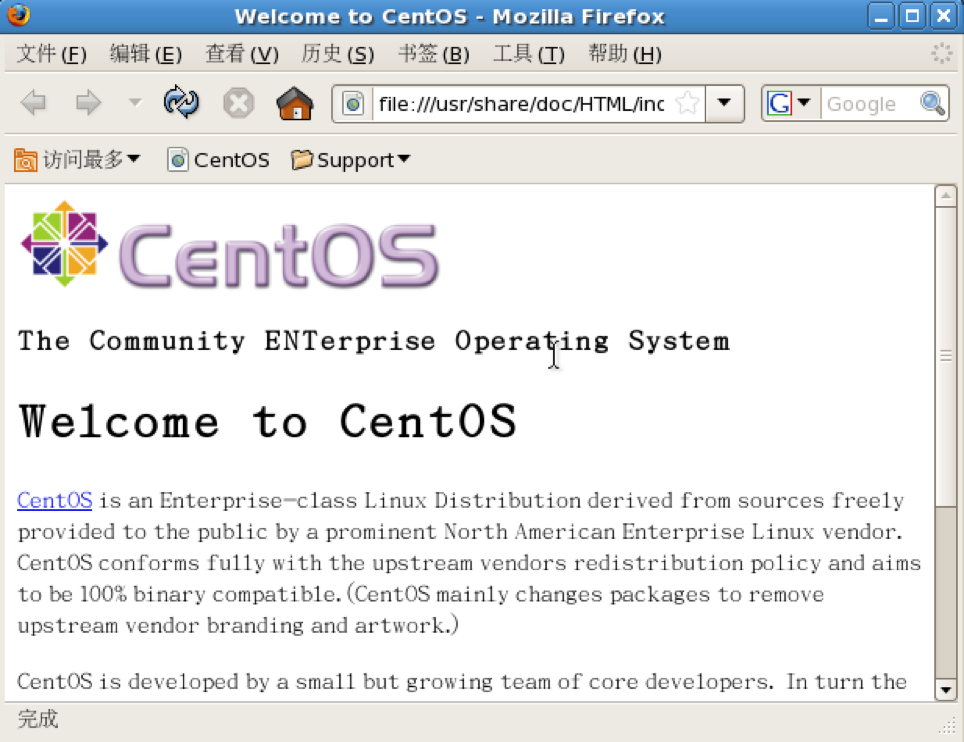Open the 帮助 (H) menu
Viewport: 964px width, 742px height.
tap(625, 54)
